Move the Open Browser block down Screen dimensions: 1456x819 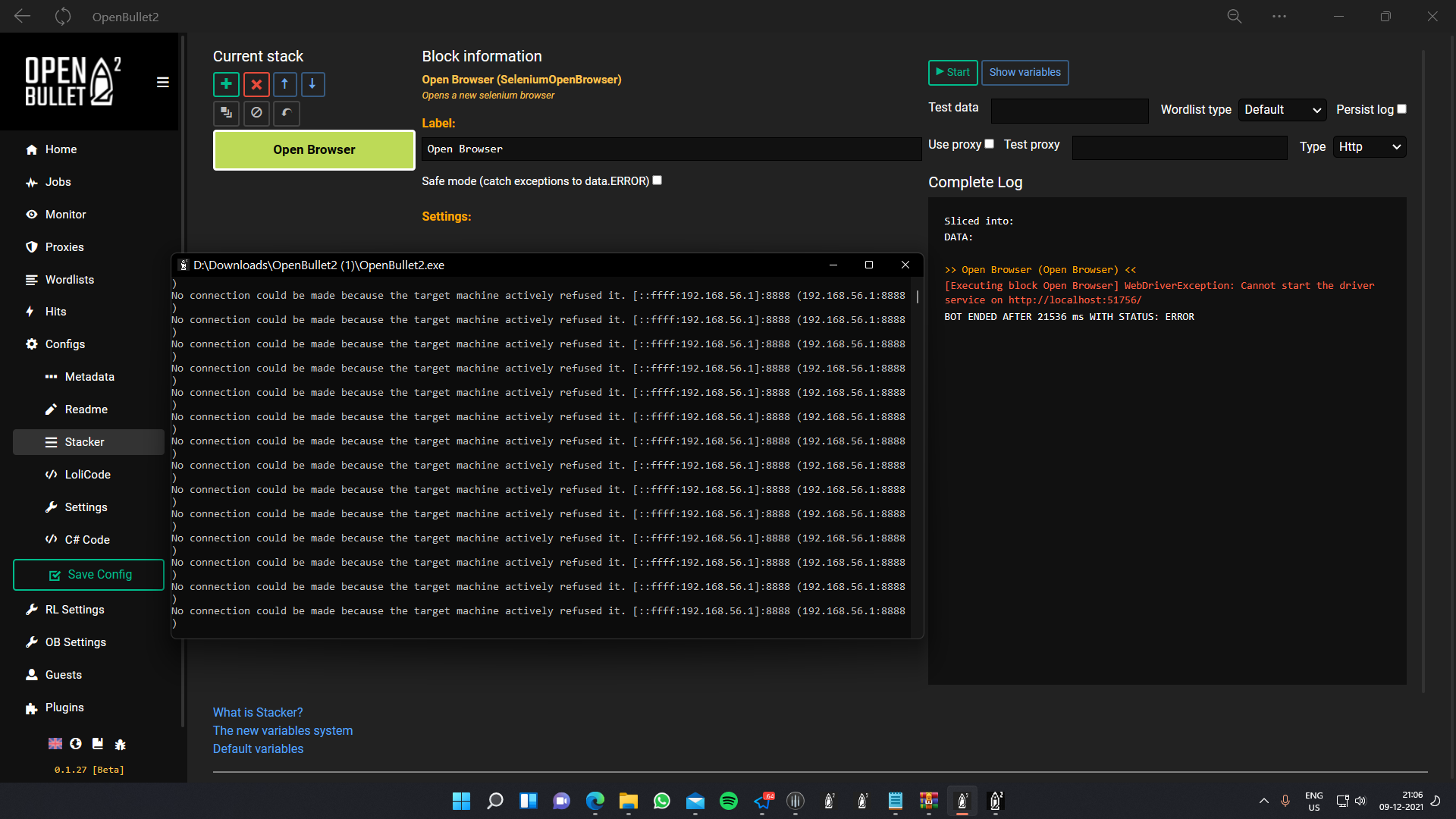[312, 84]
